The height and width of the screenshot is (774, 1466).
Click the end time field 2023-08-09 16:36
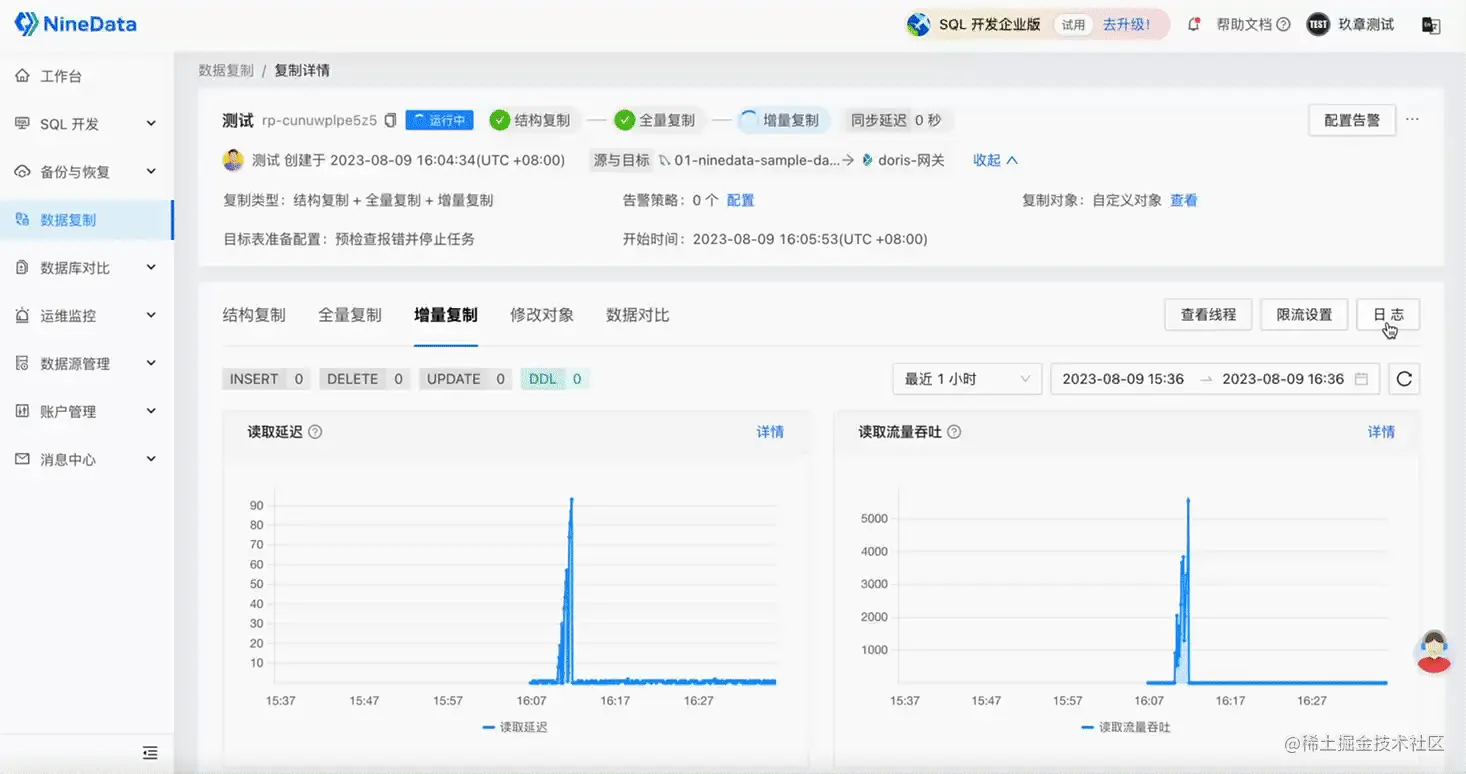(x=1283, y=379)
